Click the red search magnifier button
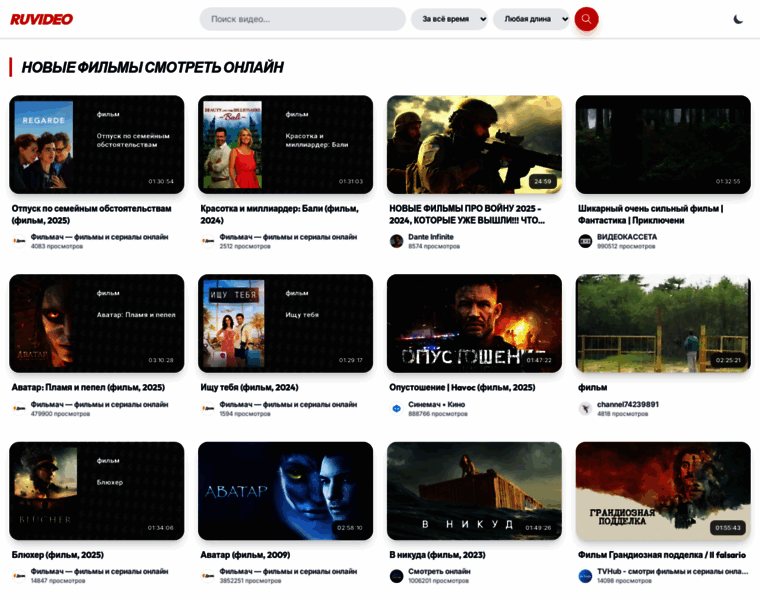This screenshot has width=760, height=600. click(586, 19)
